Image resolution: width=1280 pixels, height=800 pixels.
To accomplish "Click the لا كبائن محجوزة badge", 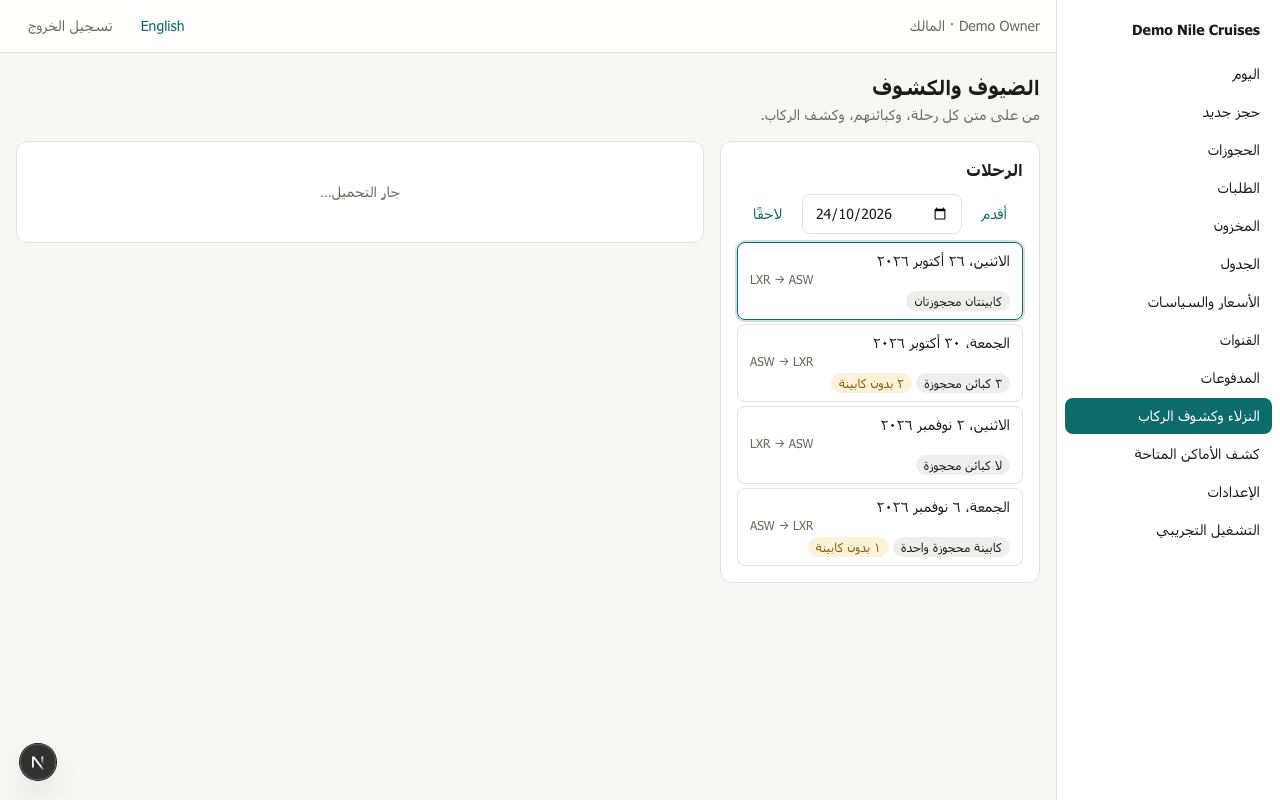I will pyautogui.click(x=963, y=465).
